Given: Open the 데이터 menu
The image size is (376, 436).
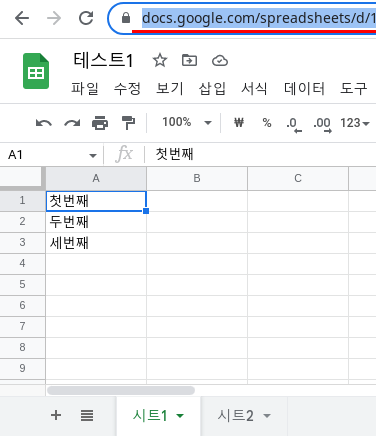Looking at the screenshot, I should (304, 89).
